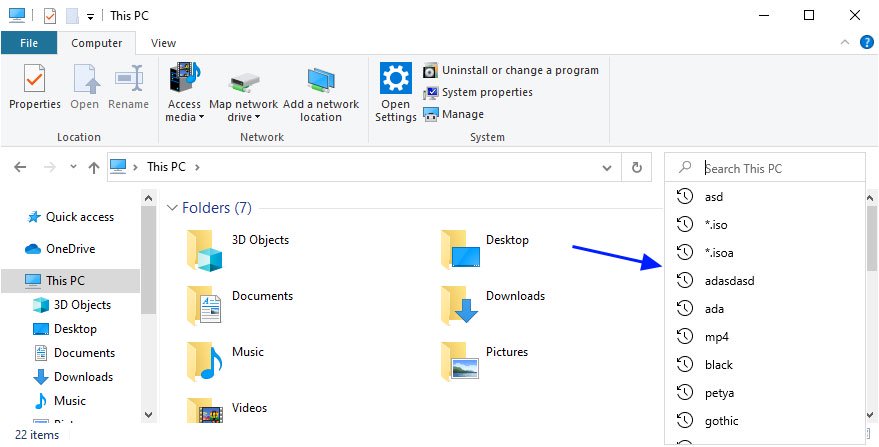Viewport: 879px width, 447px height.
Task: Collapse the Folders (7) group
Action: (172, 208)
